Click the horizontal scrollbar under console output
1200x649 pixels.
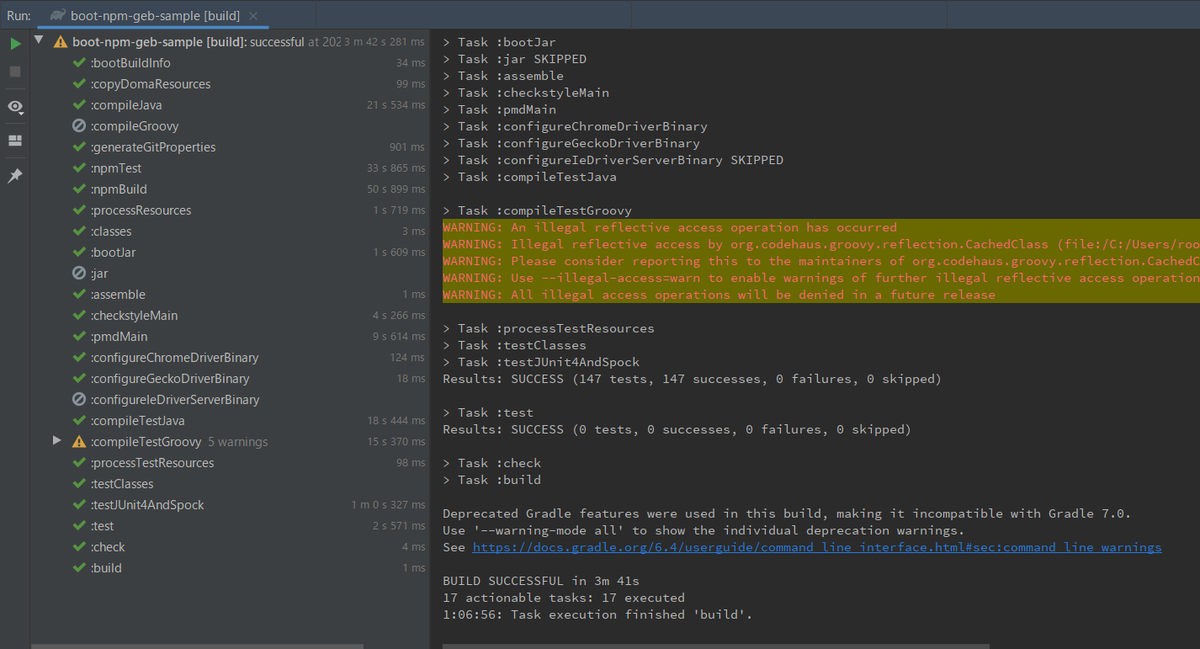tap(716, 646)
